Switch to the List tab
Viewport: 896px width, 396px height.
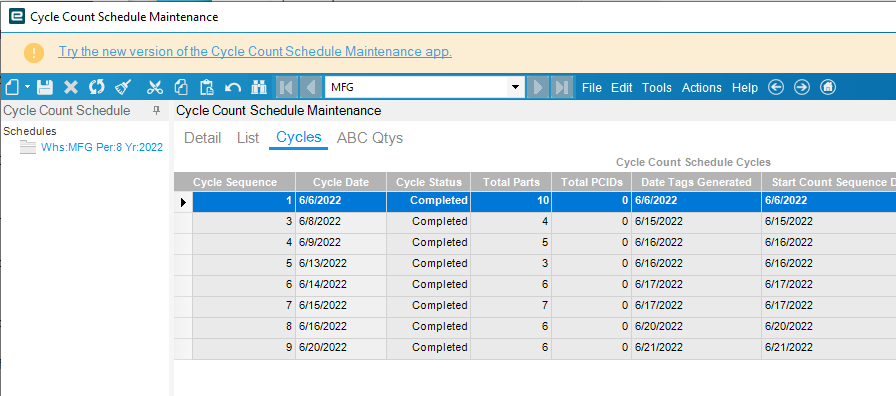point(248,138)
